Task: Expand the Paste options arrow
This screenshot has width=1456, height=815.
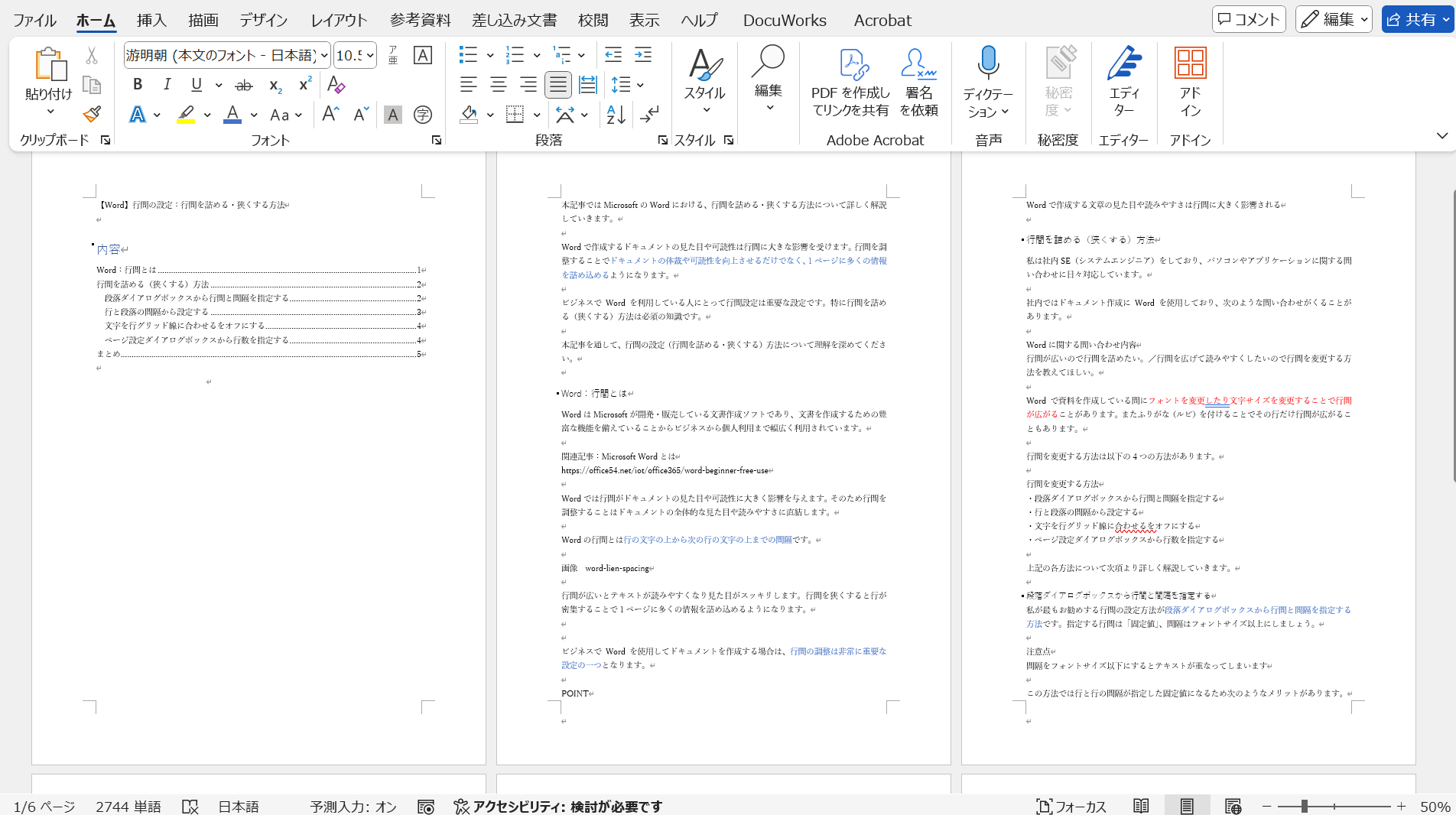Action: 50,112
